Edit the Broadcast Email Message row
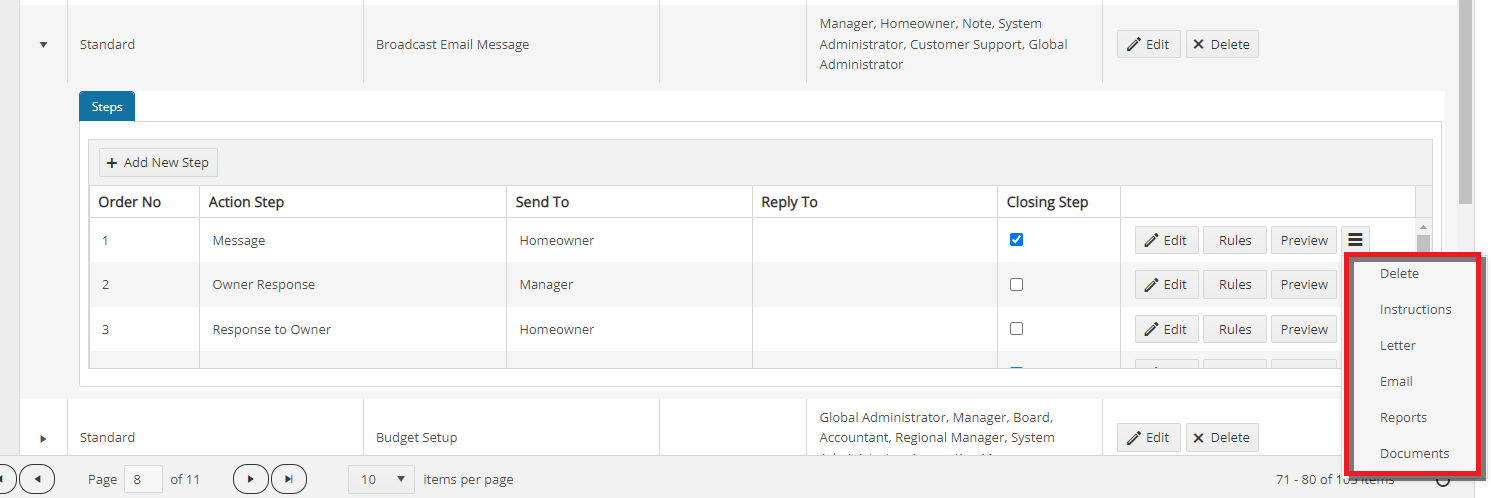The width and height of the screenshot is (1491, 498). pos(1148,44)
